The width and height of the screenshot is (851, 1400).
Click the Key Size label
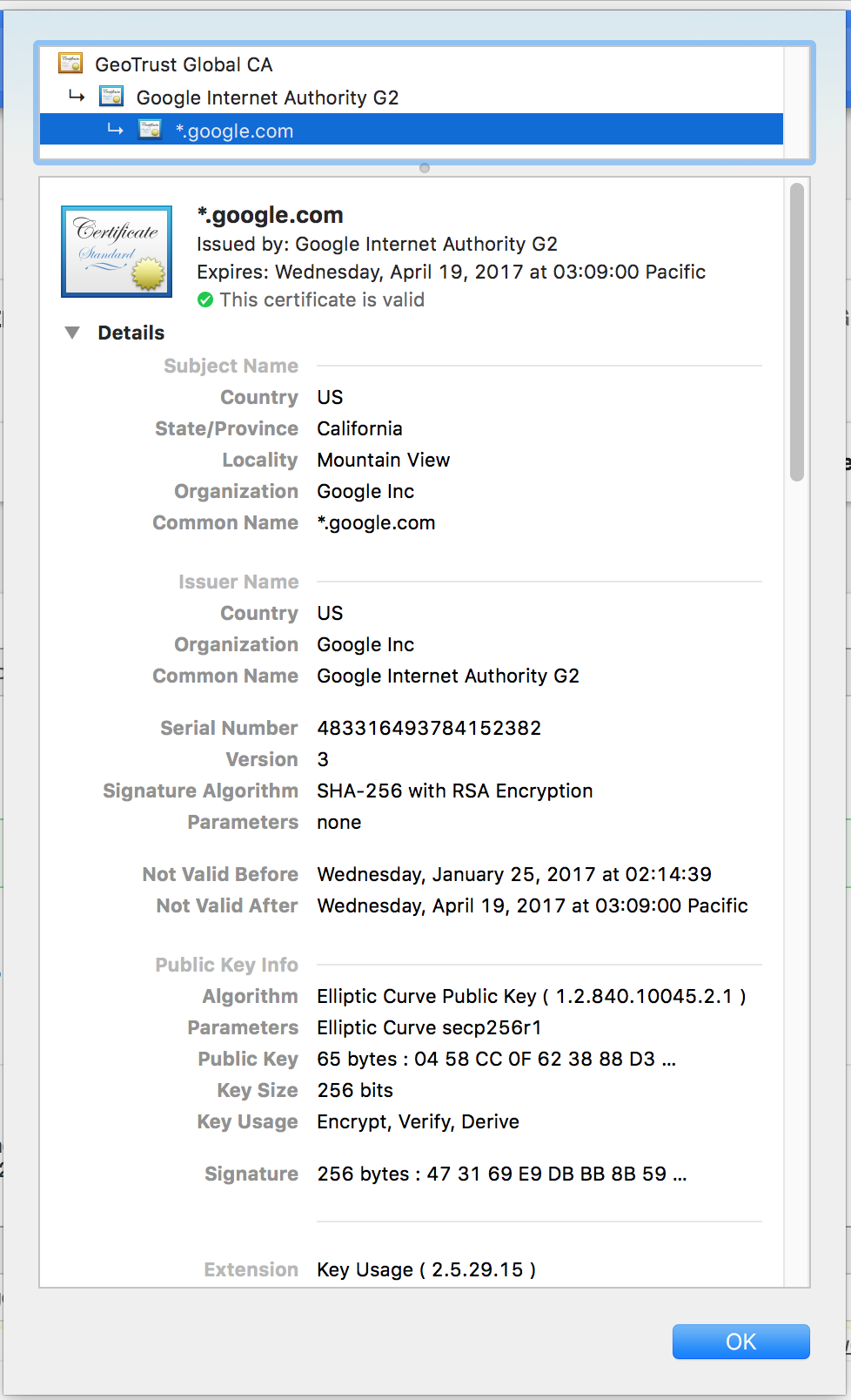tap(258, 1091)
